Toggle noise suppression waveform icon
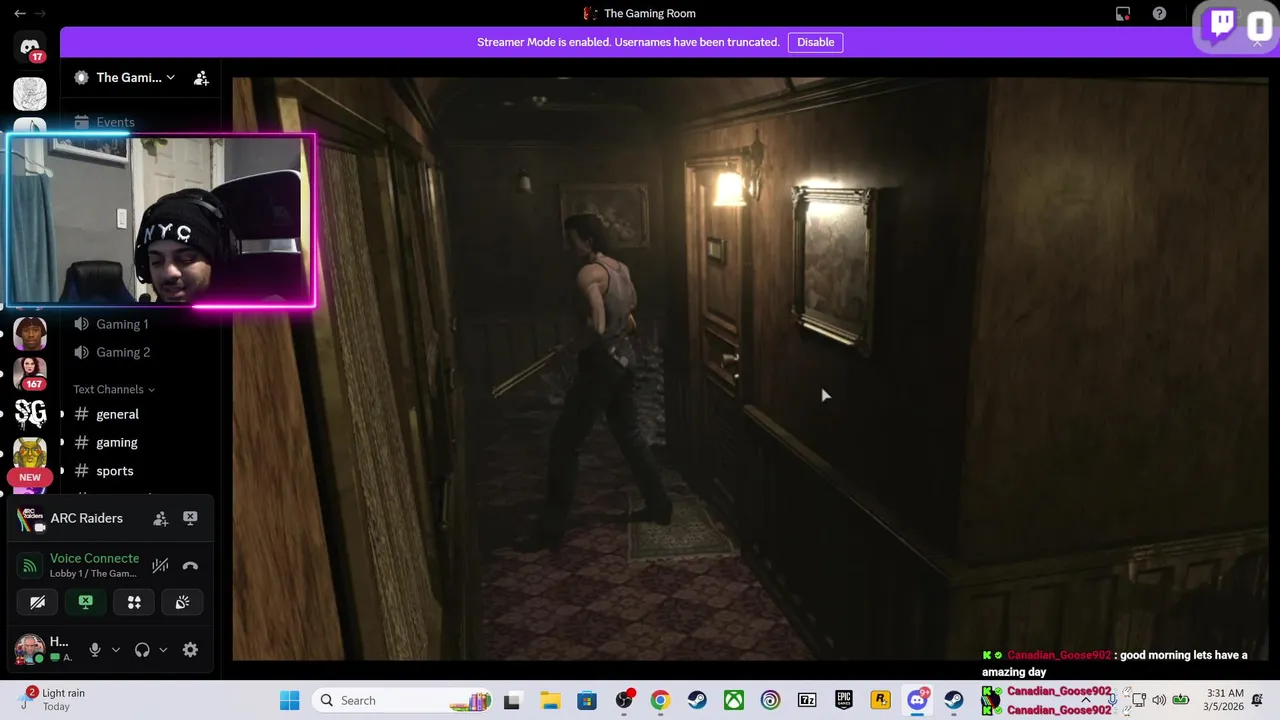 [160, 566]
